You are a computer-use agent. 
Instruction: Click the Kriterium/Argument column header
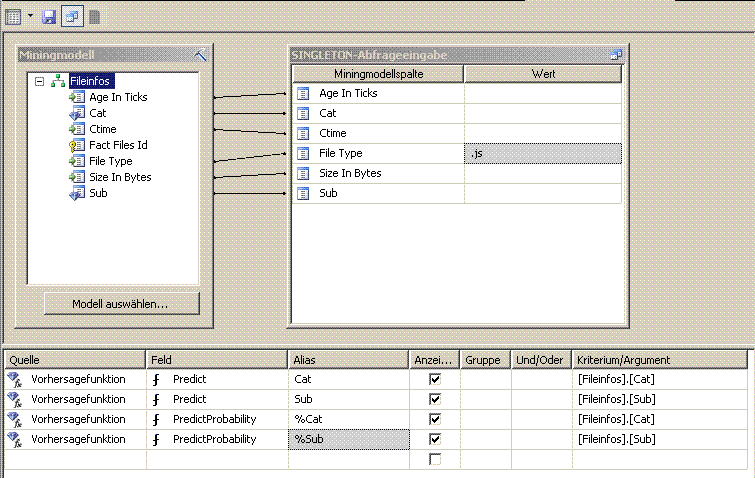click(660, 360)
